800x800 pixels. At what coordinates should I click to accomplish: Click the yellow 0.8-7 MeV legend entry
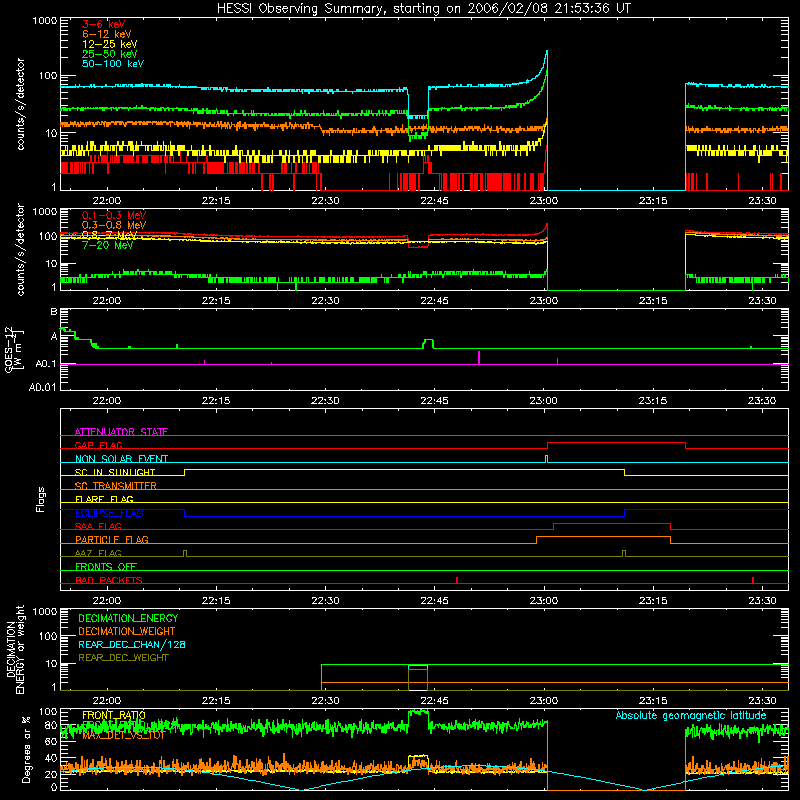pyautogui.click(x=109, y=235)
